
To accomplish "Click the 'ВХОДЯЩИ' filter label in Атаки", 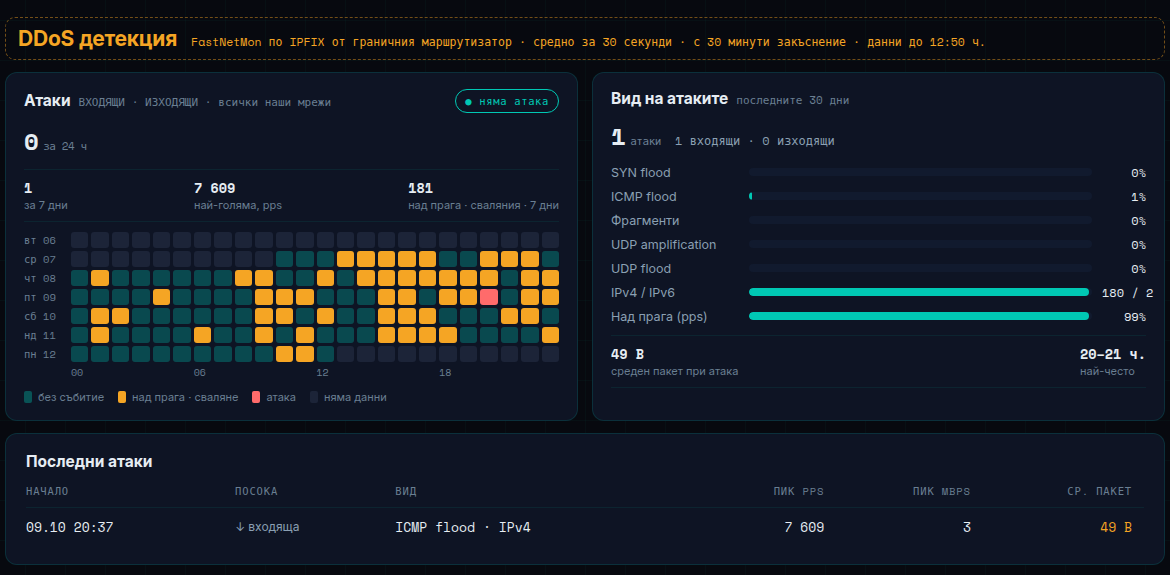I will [102, 102].
